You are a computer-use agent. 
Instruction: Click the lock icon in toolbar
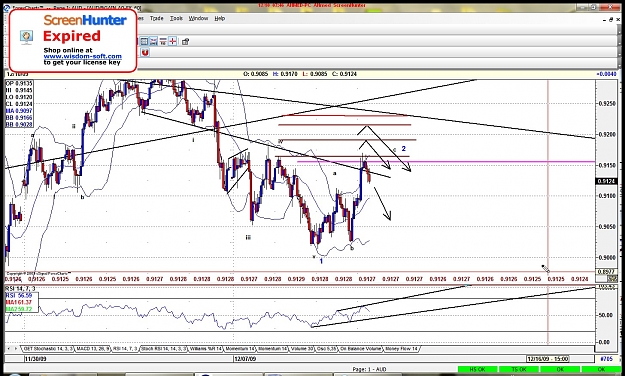185,41
